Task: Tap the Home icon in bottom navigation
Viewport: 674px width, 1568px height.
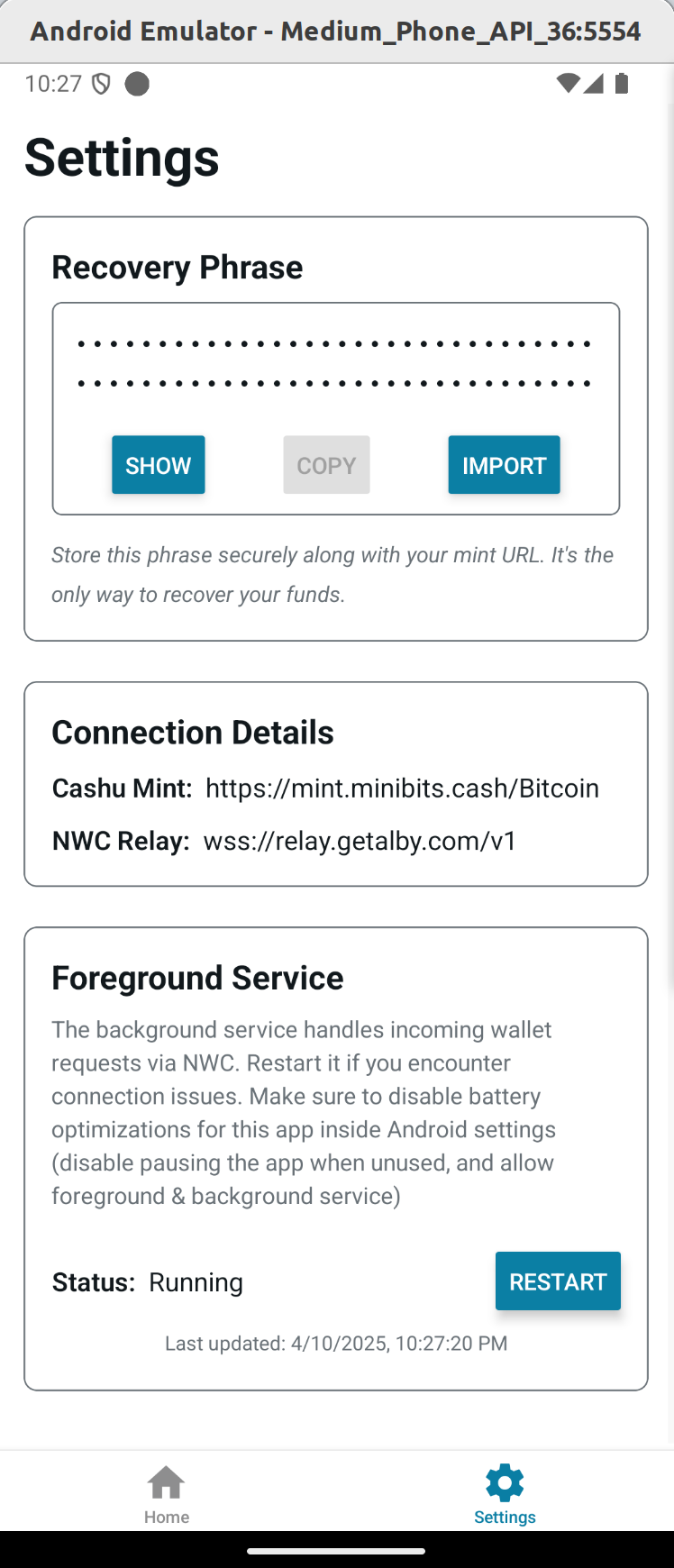Action: point(167,1481)
